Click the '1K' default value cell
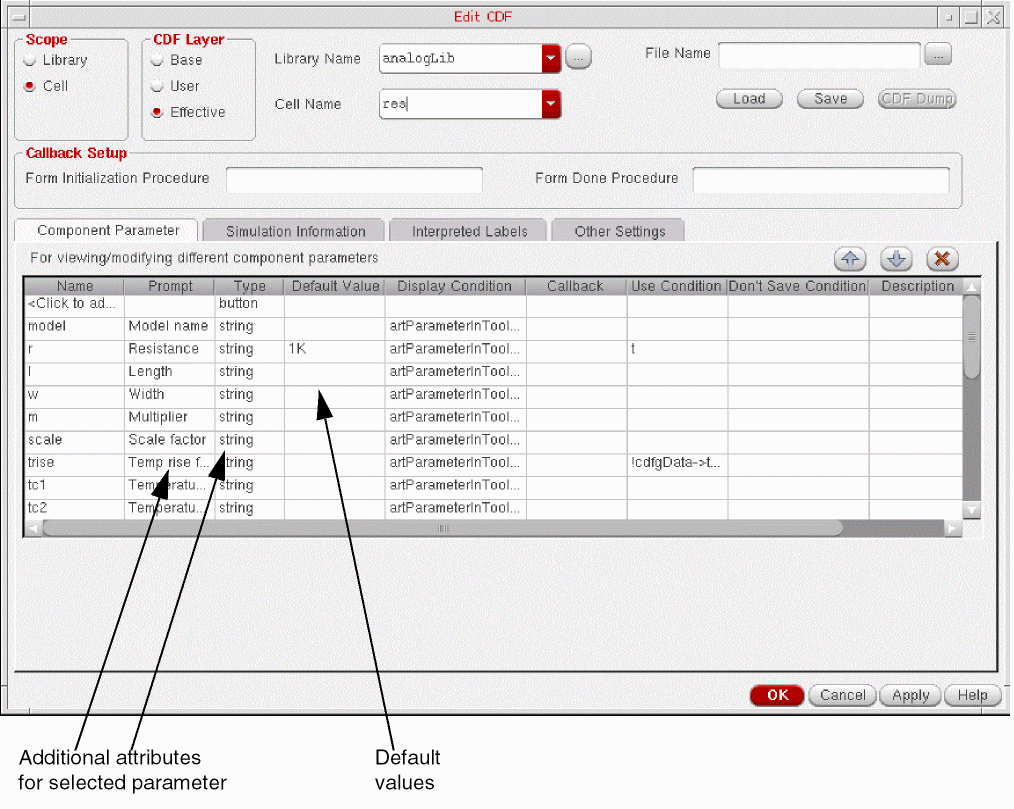 [334, 349]
